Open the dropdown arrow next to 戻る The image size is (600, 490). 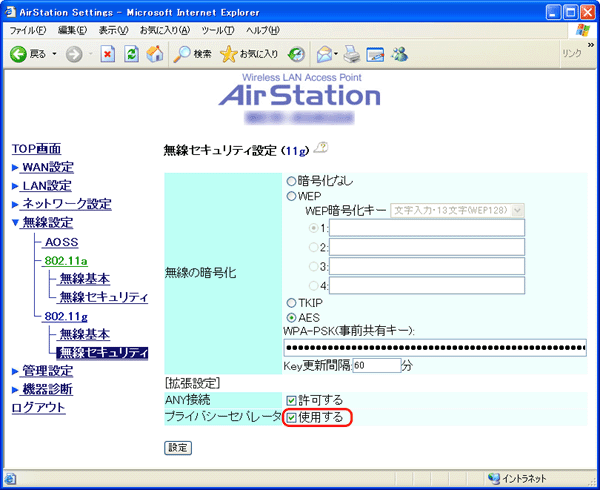coord(54,54)
